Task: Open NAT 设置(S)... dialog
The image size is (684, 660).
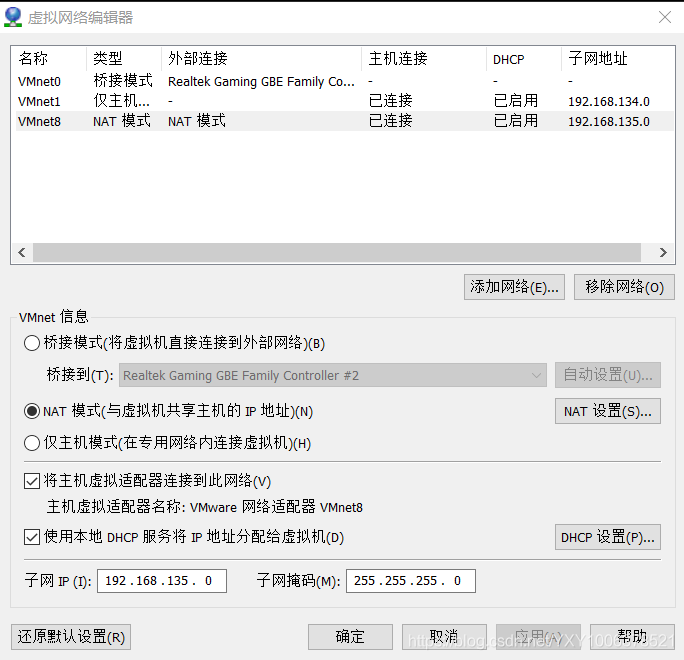Action: pyautogui.click(x=608, y=411)
